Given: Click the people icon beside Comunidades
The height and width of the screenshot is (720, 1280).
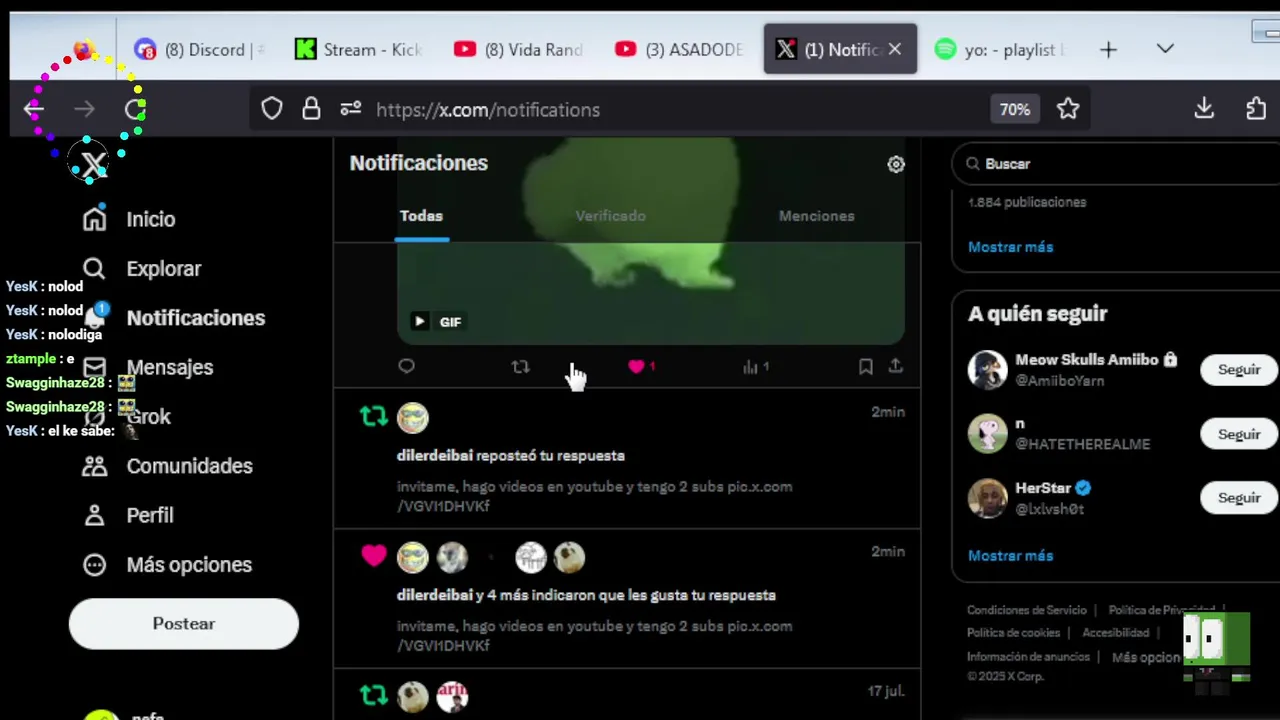Looking at the screenshot, I should pyautogui.click(x=94, y=466).
